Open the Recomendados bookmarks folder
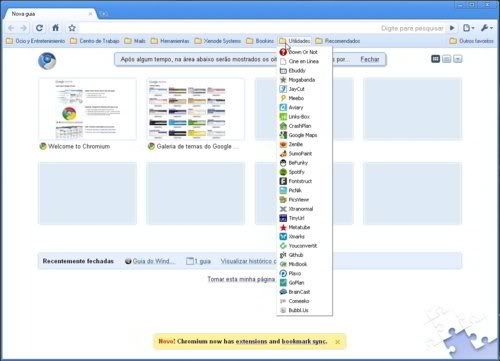Screen dimensions: 500x361 tap(338, 41)
